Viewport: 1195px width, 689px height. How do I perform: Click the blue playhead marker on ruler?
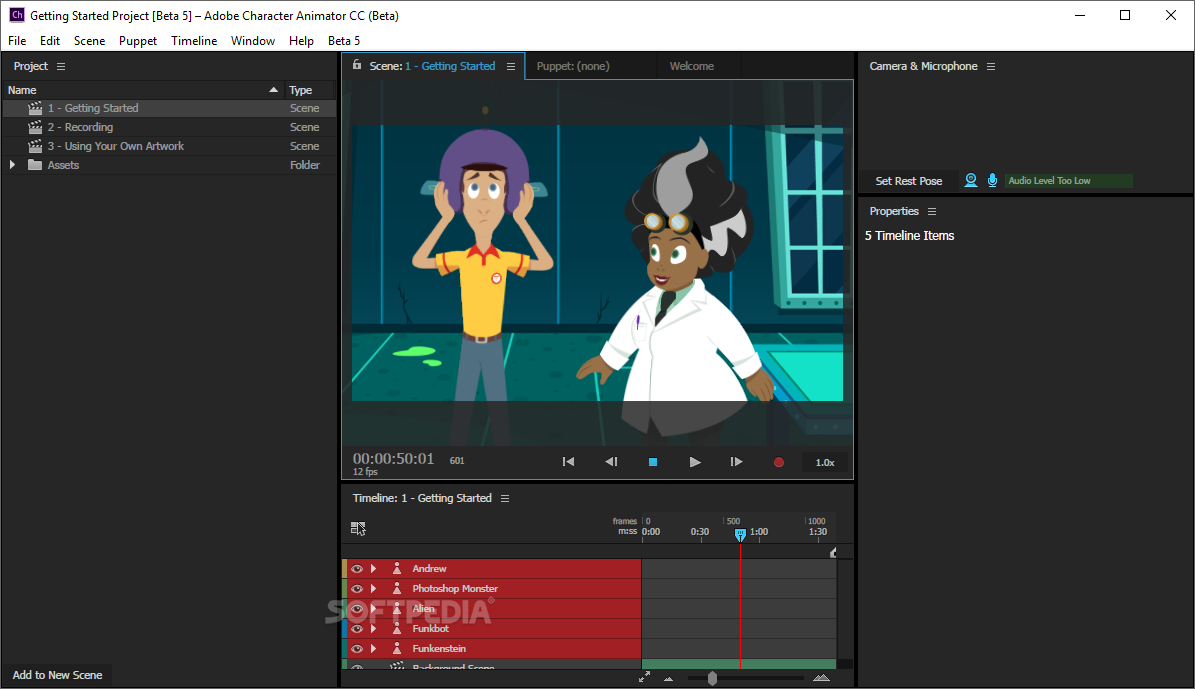pyautogui.click(x=740, y=535)
